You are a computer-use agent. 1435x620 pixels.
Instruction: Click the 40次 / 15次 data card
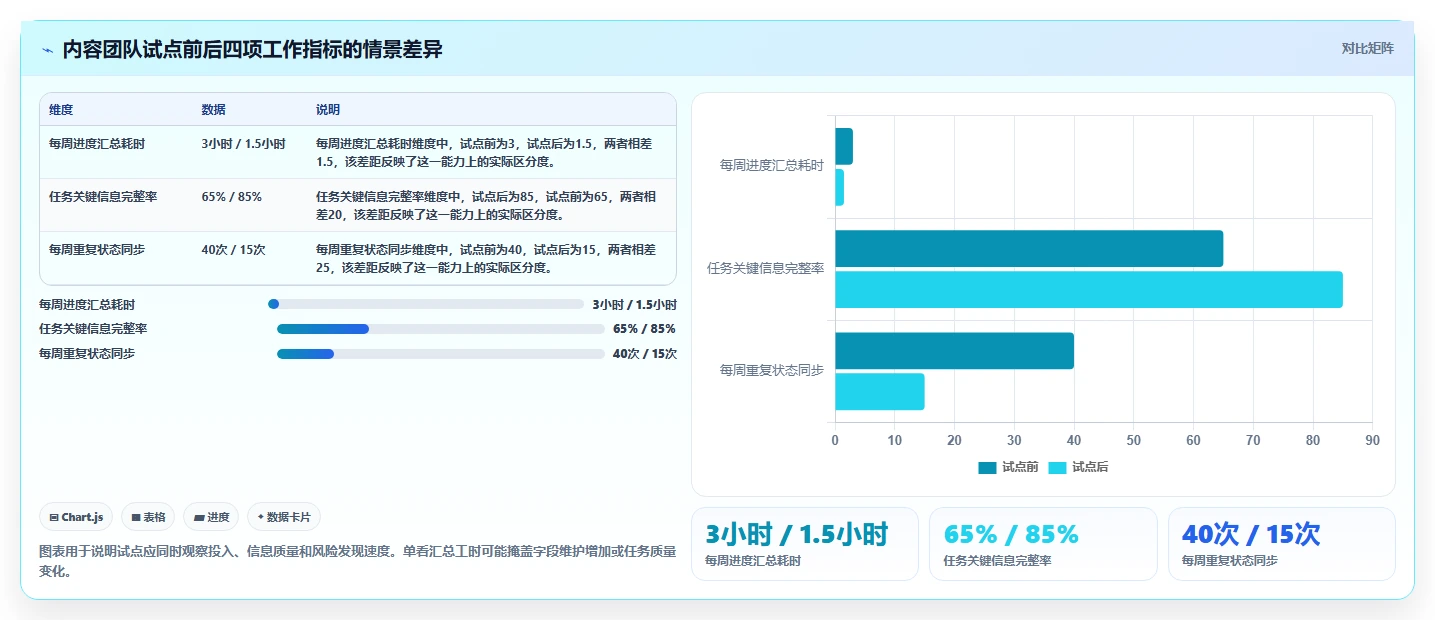pyautogui.click(x=1282, y=544)
